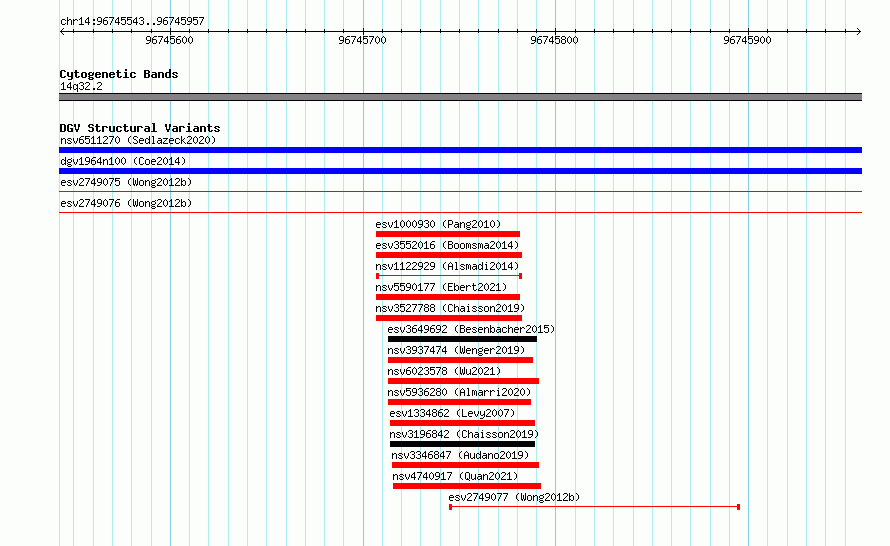Select the red bar under nsv4740917 (Quan2021)

point(467,486)
